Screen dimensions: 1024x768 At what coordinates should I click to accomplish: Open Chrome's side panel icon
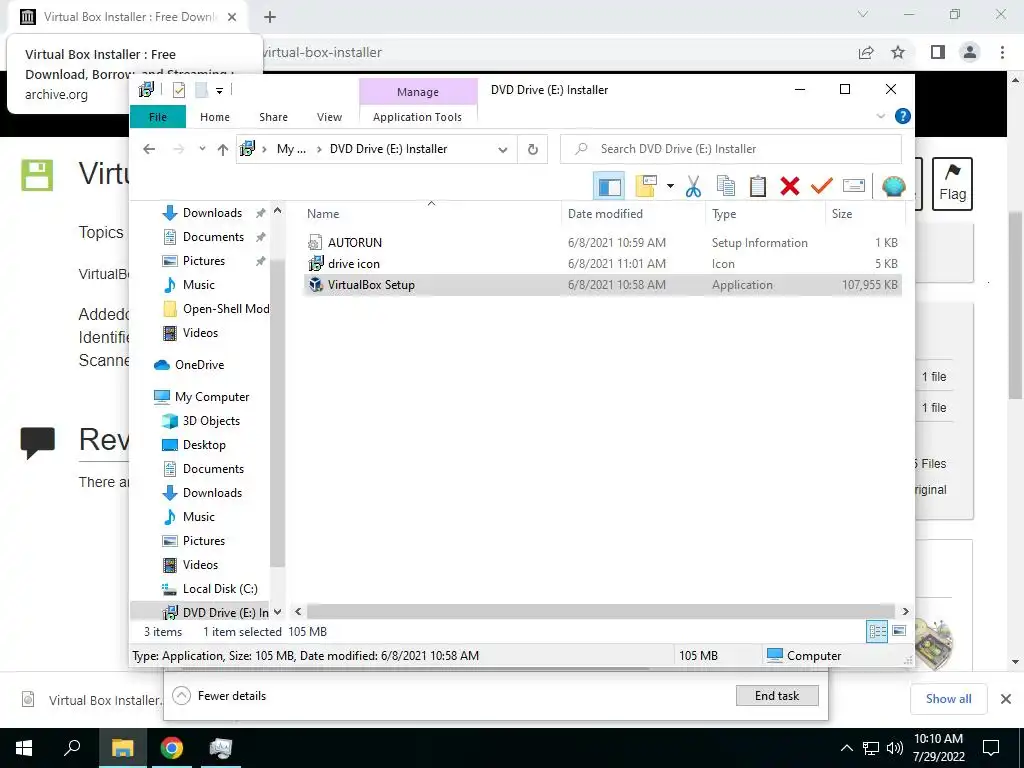click(x=938, y=52)
